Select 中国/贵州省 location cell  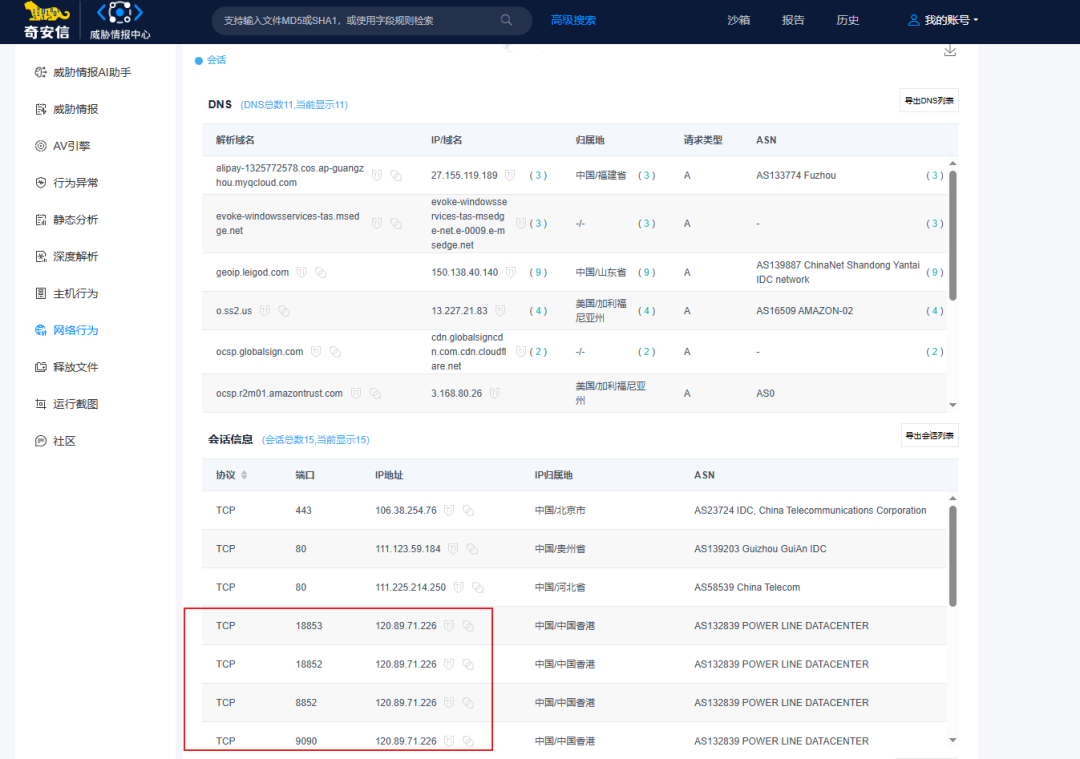[560, 549]
